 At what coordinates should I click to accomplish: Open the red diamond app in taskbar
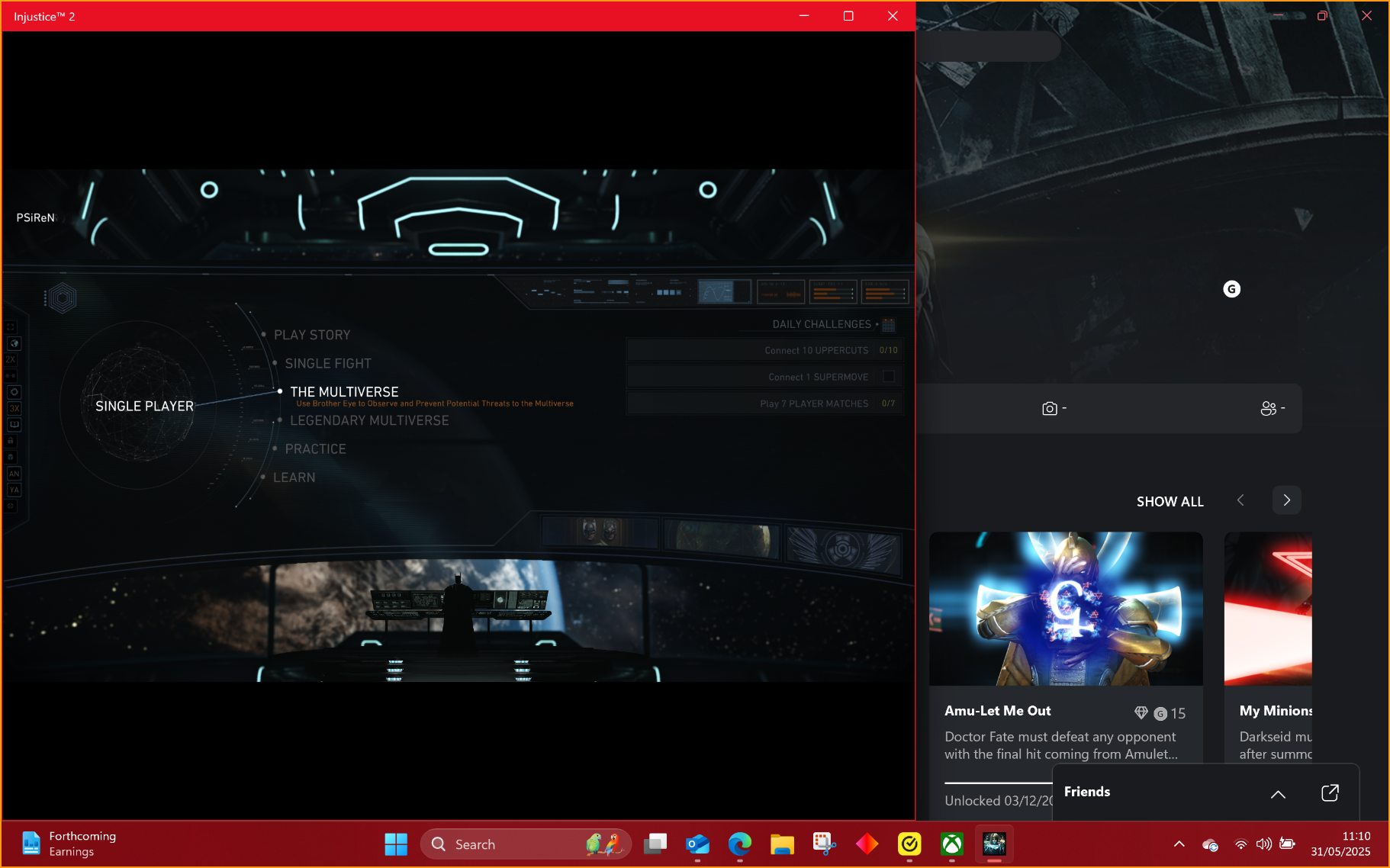click(867, 844)
